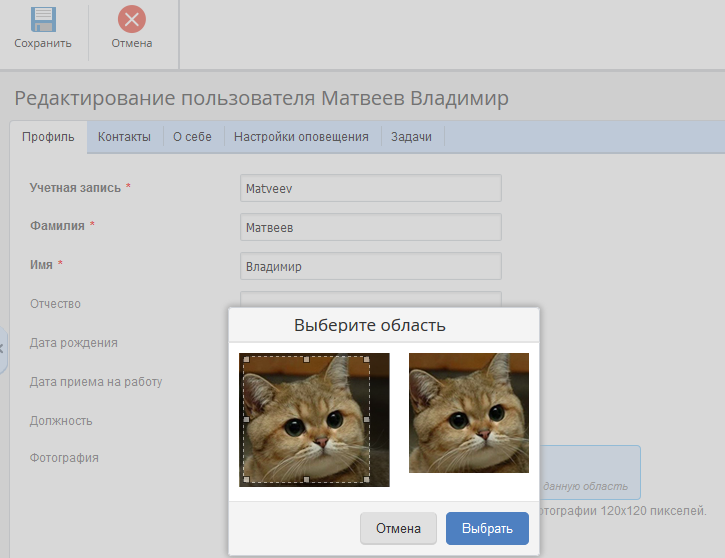Image resolution: width=725 pixels, height=558 pixels.
Task: Confirm crop with the Выбрать button
Action: [487, 529]
